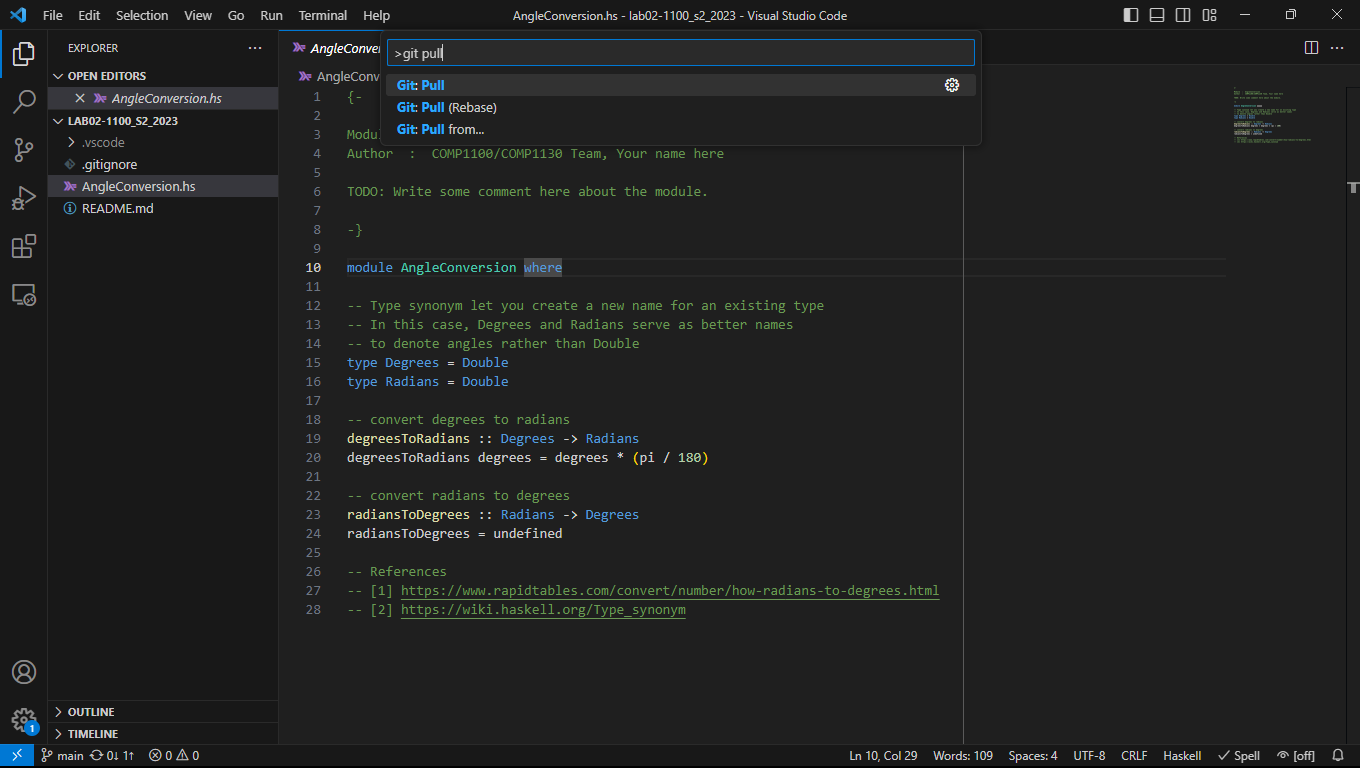Open the Run and Debug view
Screen dimensions: 1360x768
[24, 198]
